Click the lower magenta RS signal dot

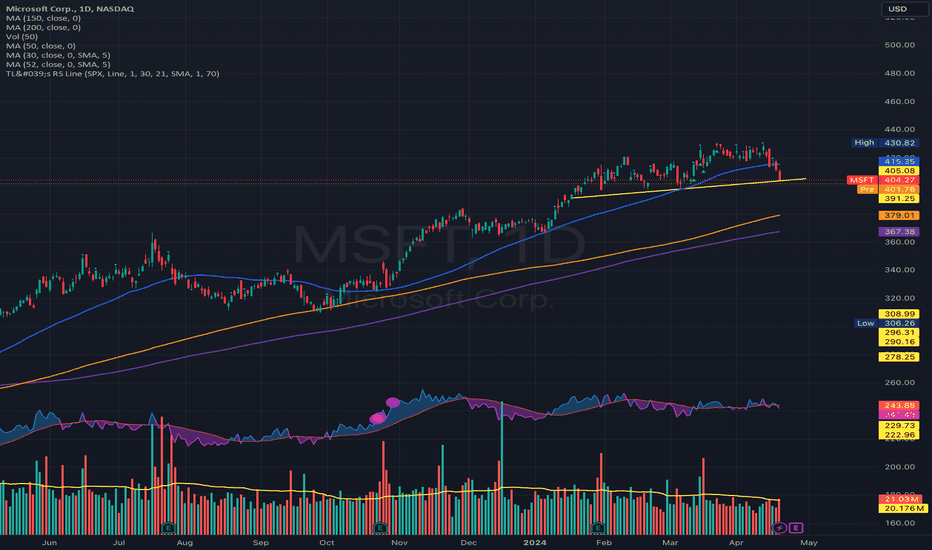click(x=377, y=418)
